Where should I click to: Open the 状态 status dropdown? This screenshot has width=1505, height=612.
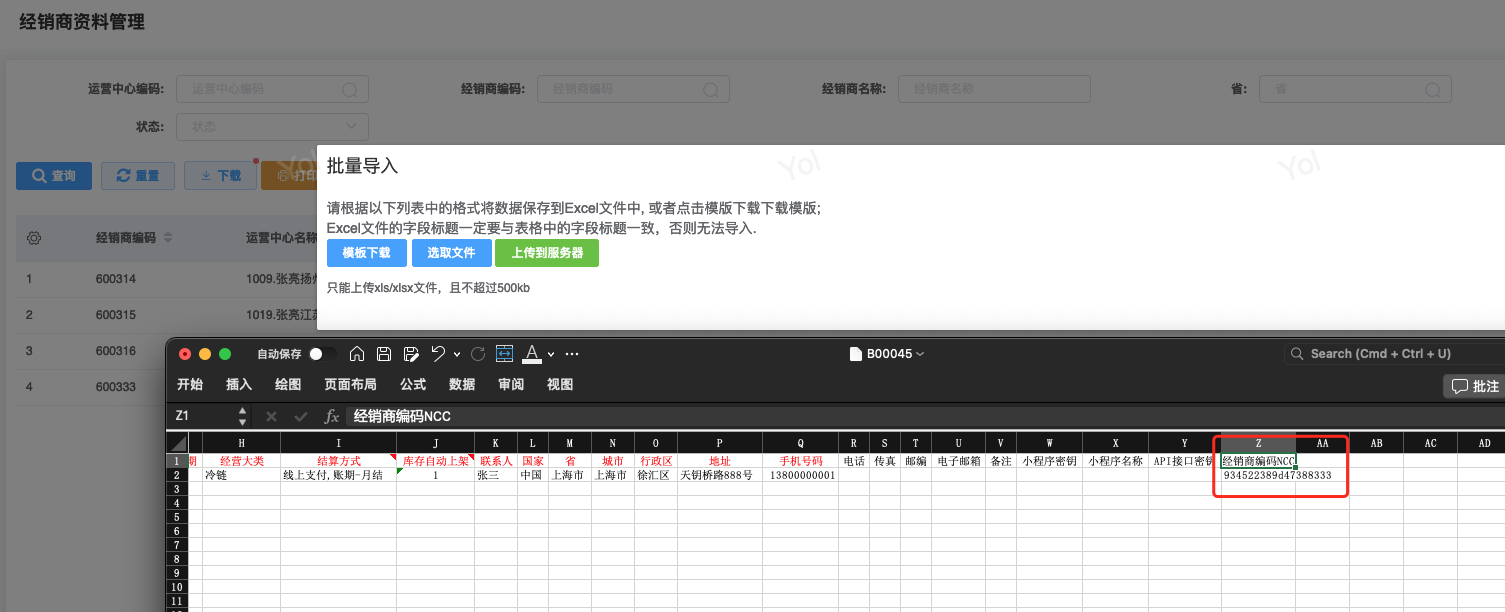(x=272, y=127)
